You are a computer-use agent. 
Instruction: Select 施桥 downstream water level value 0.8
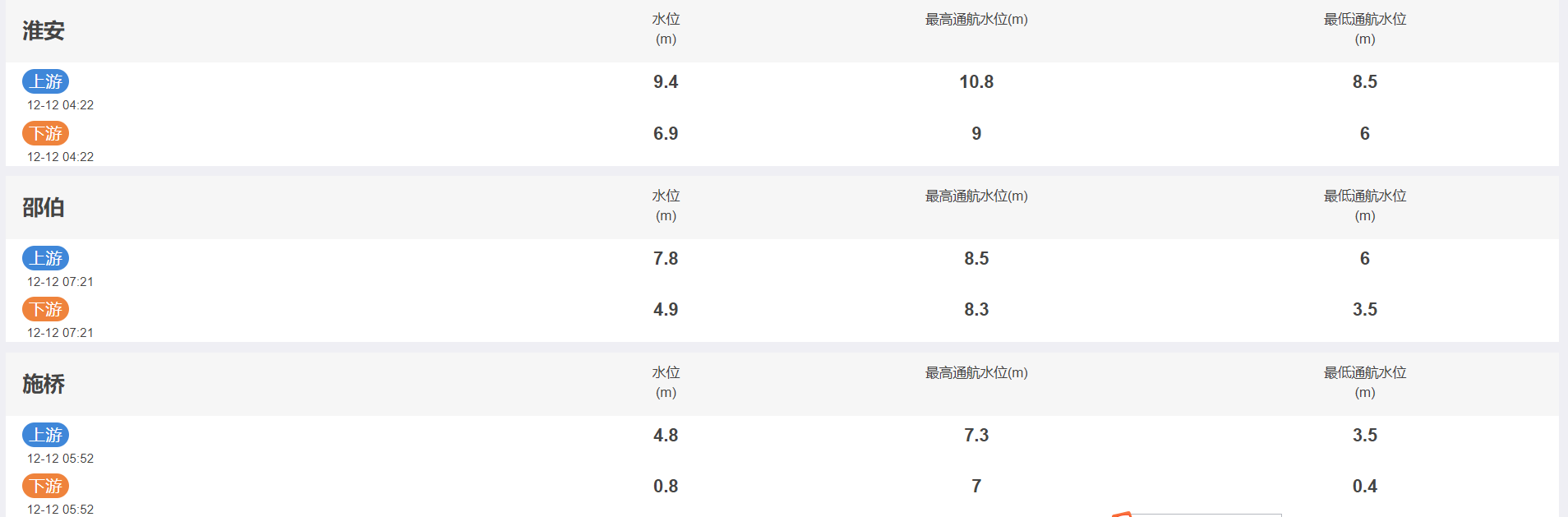(x=666, y=486)
